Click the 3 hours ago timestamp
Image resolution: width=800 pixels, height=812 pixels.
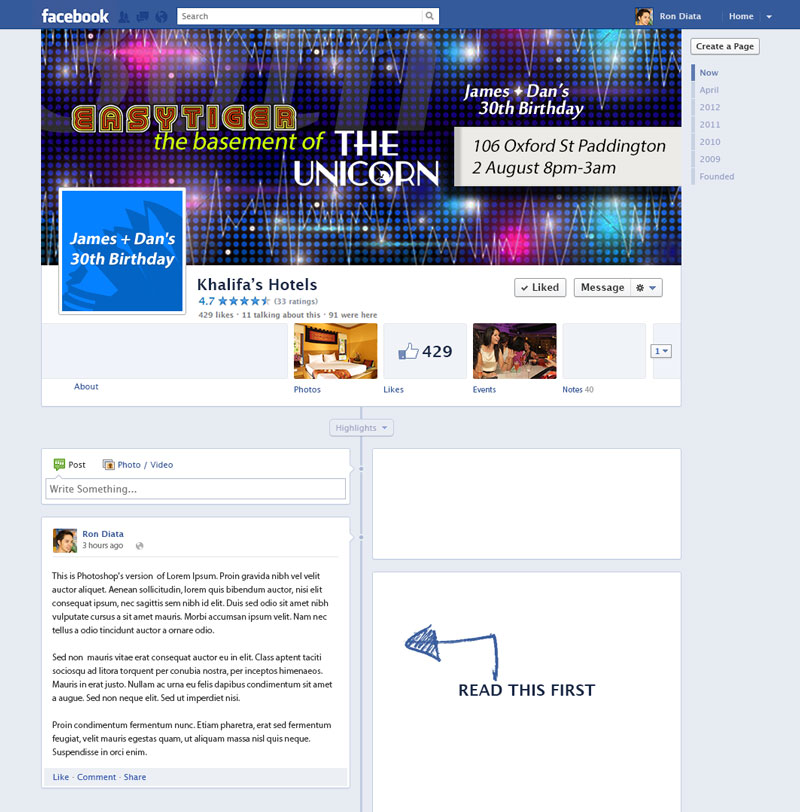tap(103, 545)
